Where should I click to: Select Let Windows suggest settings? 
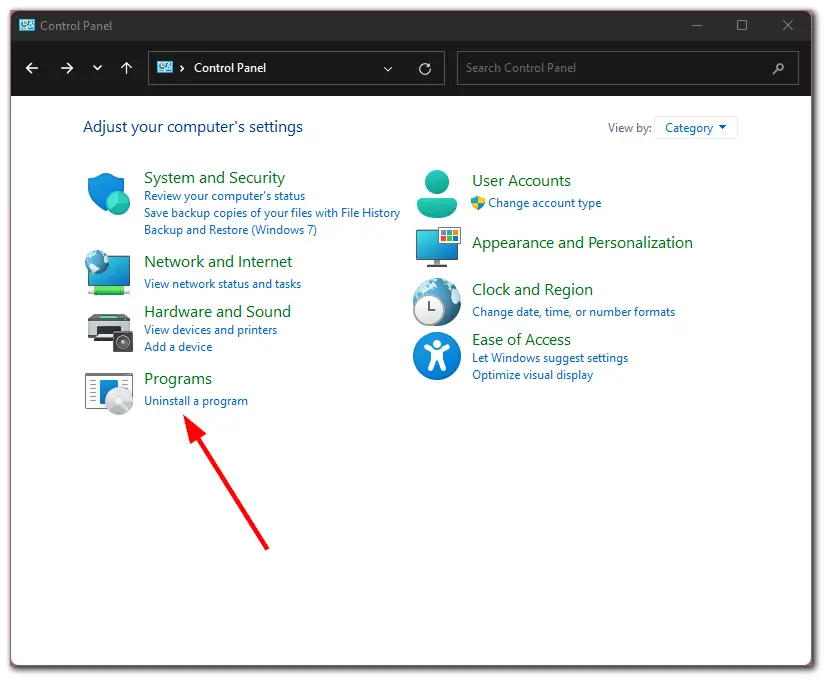[550, 358]
